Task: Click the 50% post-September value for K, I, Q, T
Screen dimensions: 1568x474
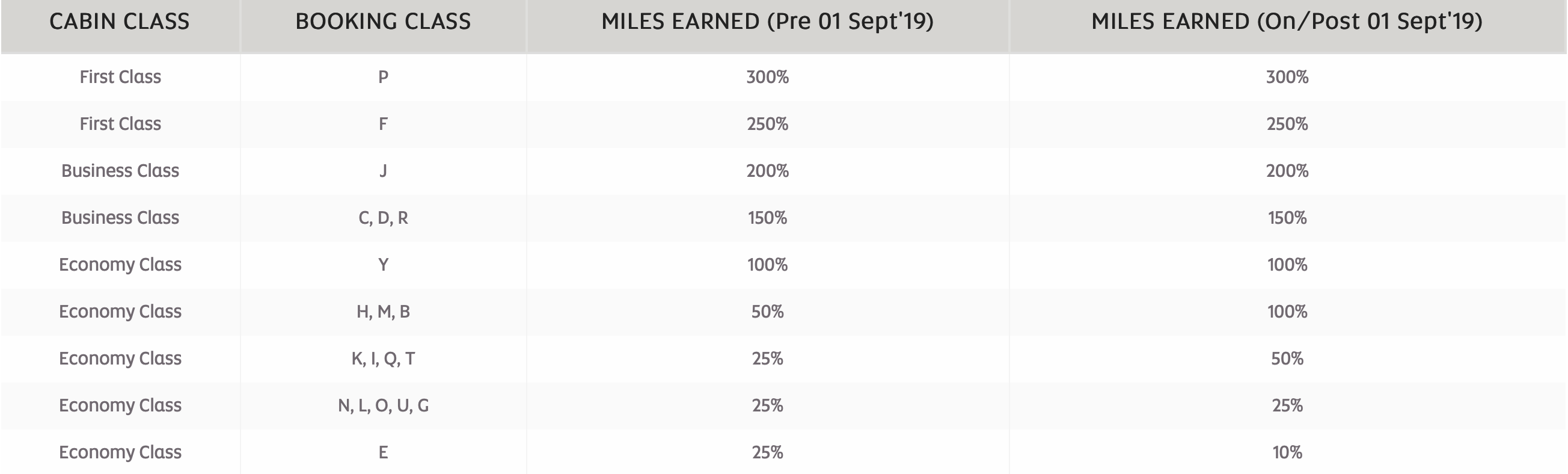Action: pyautogui.click(x=1287, y=359)
